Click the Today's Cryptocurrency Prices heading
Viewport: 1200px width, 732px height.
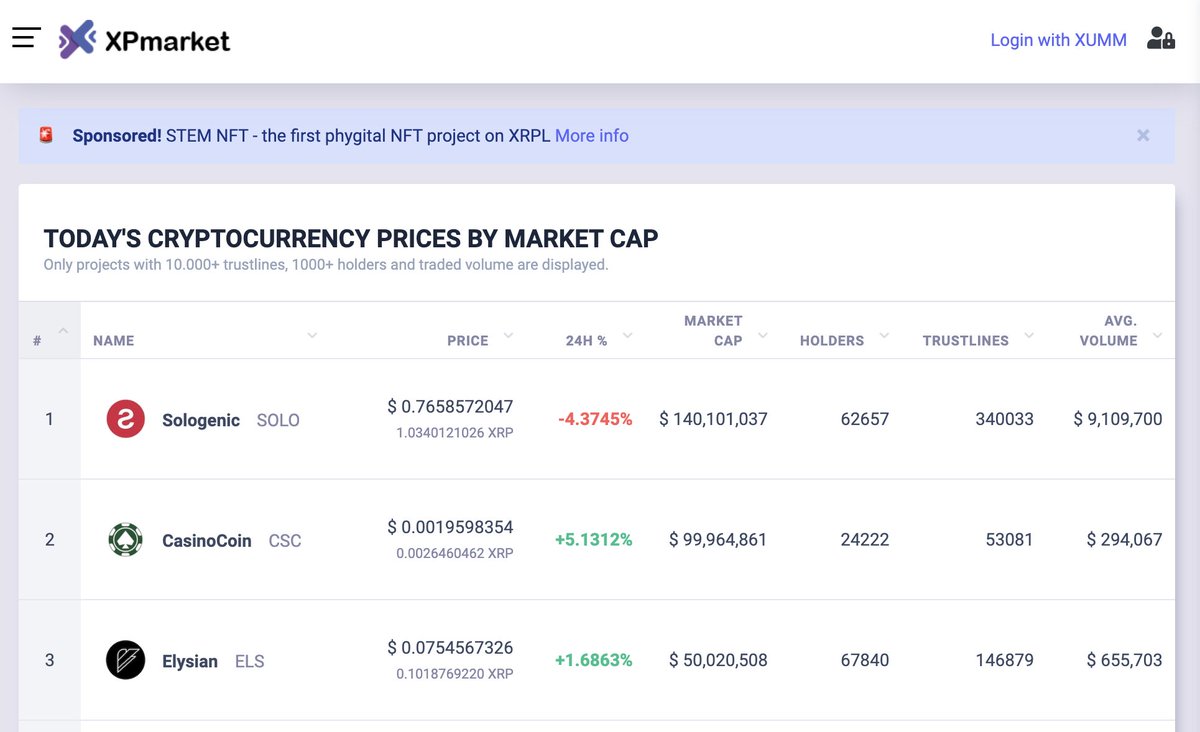pos(351,239)
